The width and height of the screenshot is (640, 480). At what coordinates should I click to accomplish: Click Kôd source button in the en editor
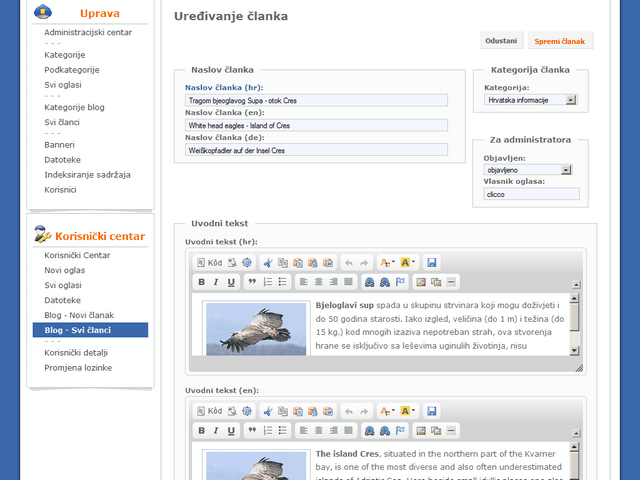(209, 411)
